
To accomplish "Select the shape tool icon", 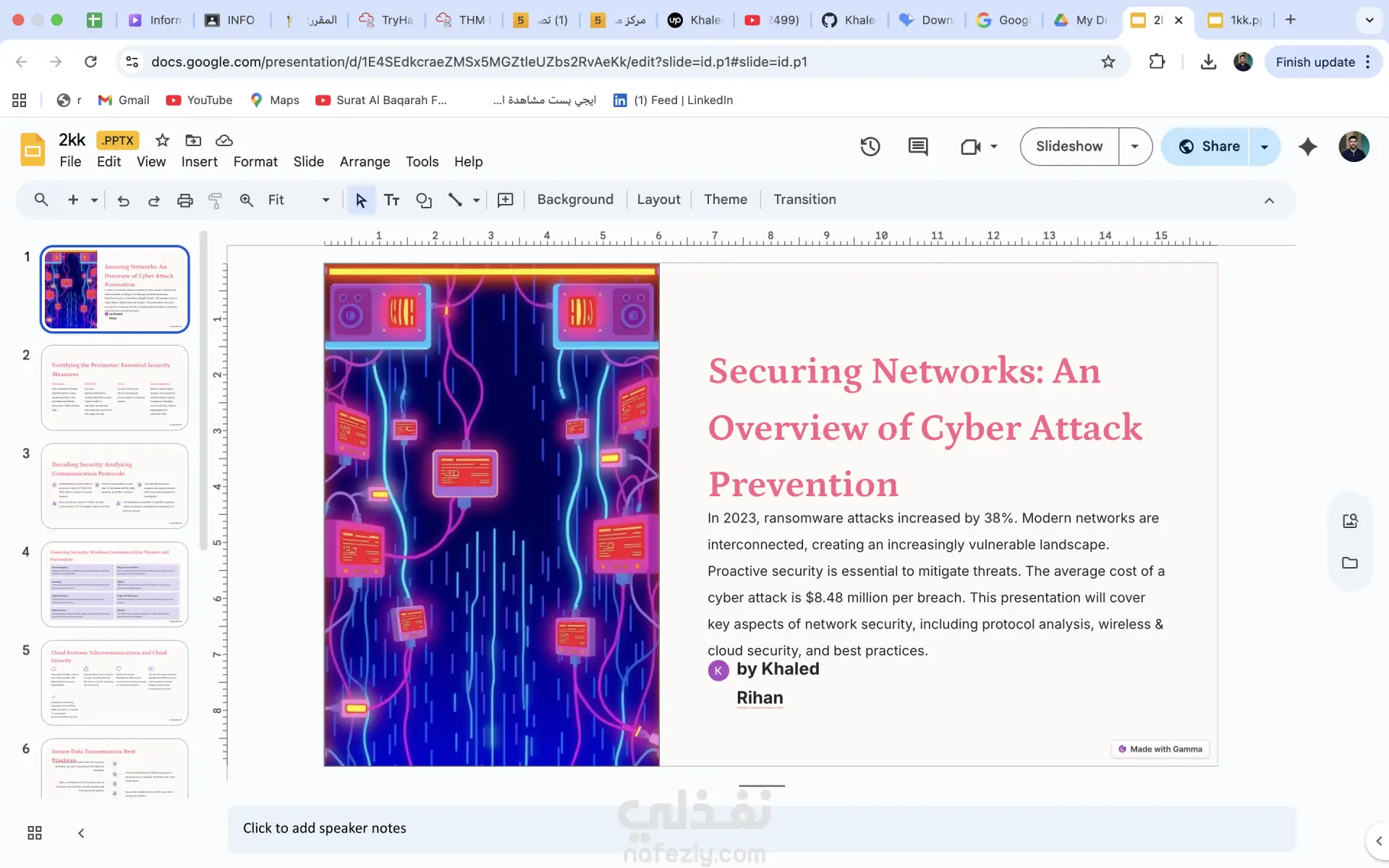I will pyautogui.click(x=424, y=200).
